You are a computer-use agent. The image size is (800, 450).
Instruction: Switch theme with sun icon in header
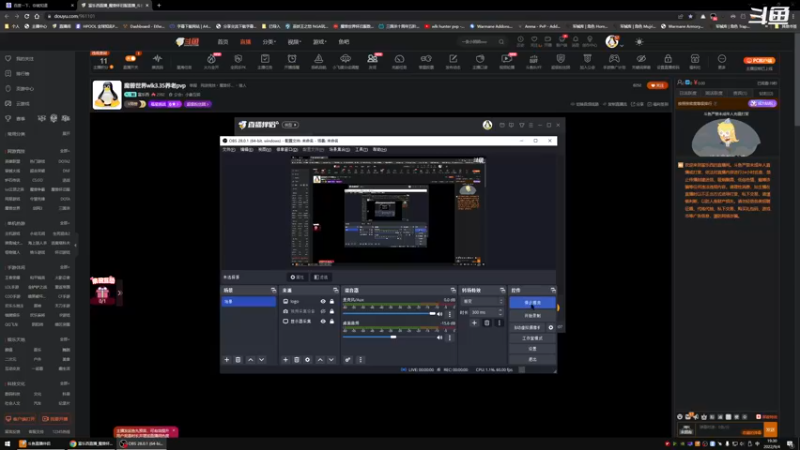[639, 42]
